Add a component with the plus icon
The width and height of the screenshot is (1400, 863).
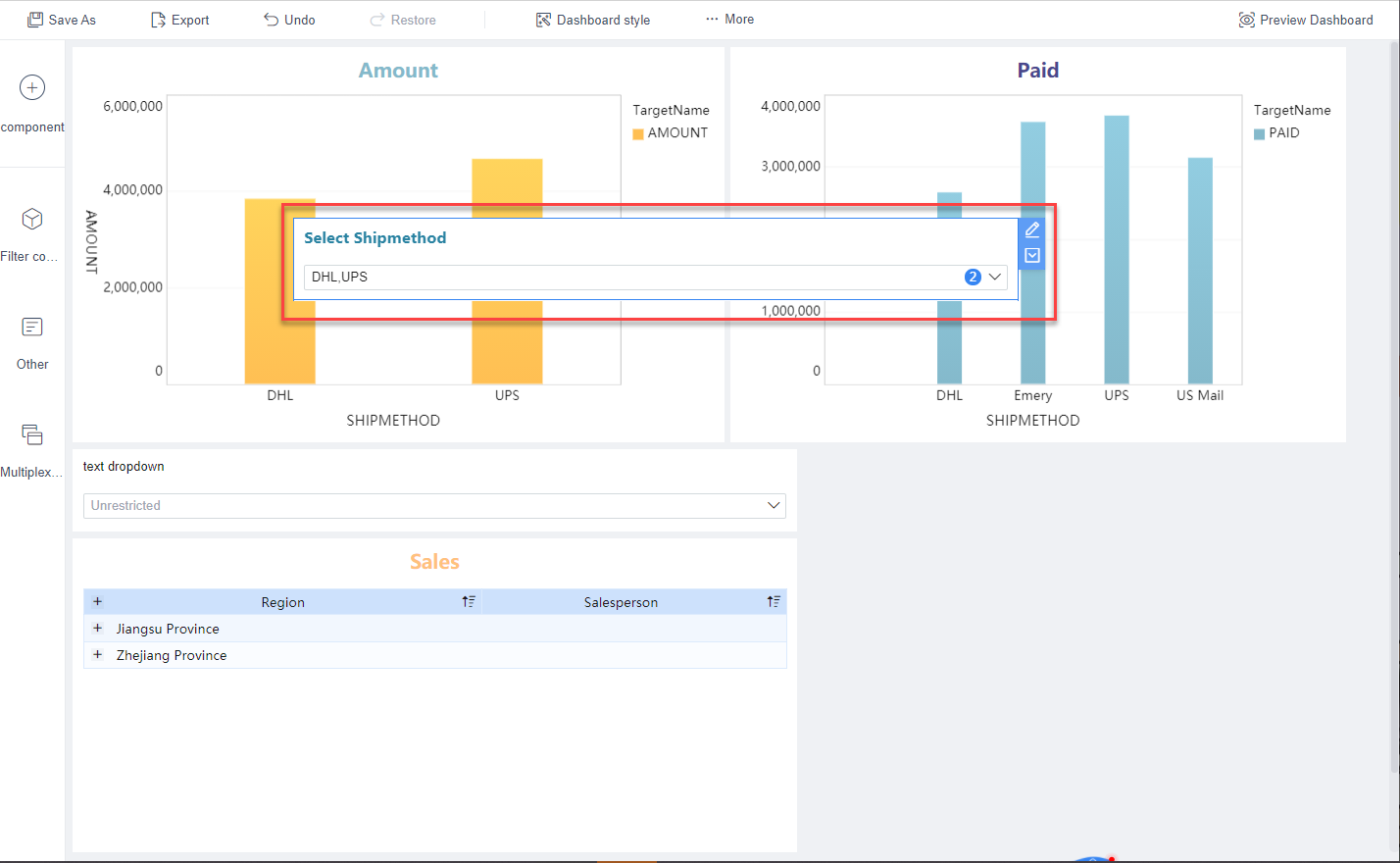[32, 87]
